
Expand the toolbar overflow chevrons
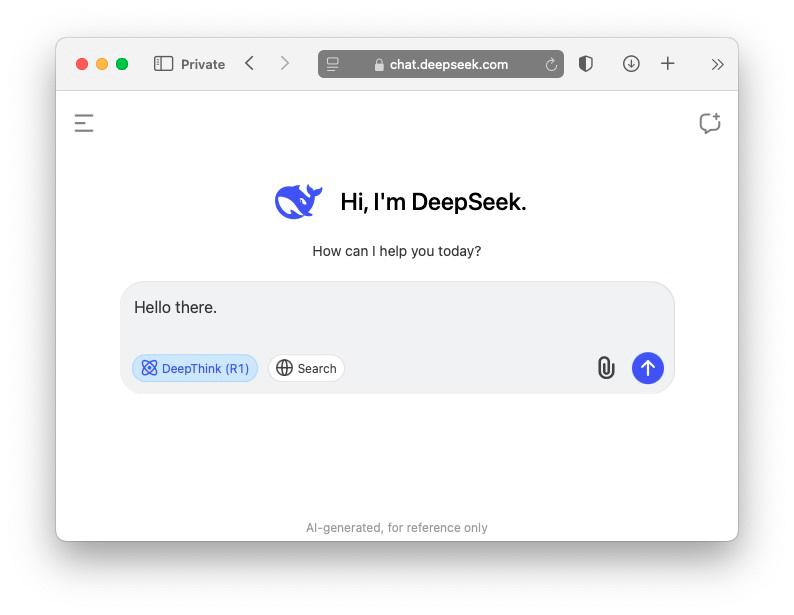coord(717,64)
